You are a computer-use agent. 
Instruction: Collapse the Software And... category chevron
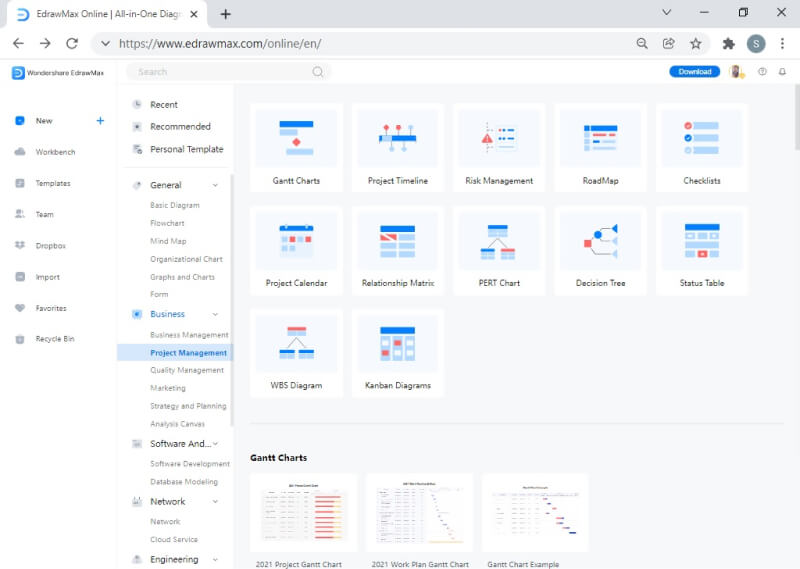pos(215,444)
